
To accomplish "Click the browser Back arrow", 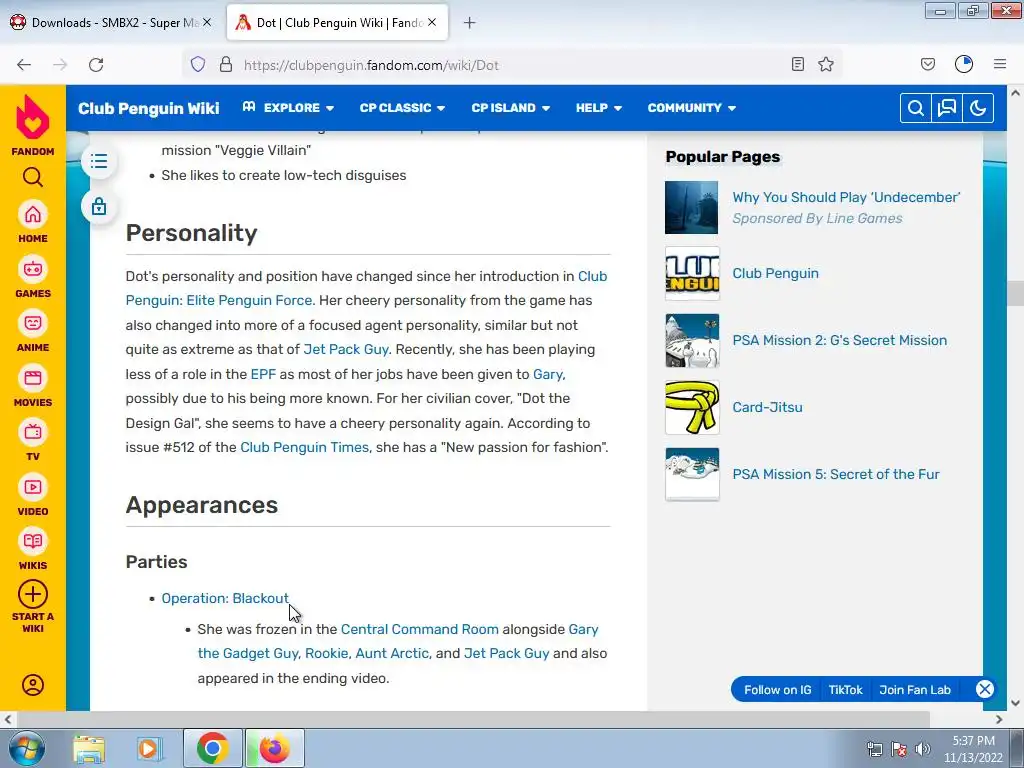I will pyautogui.click(x=24, y=65).
